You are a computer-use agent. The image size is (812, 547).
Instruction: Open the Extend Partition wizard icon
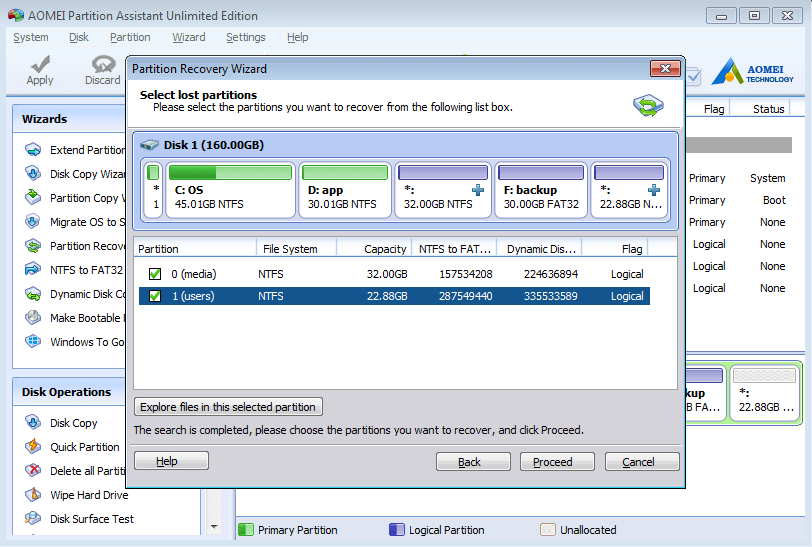(x=33, y=150)
